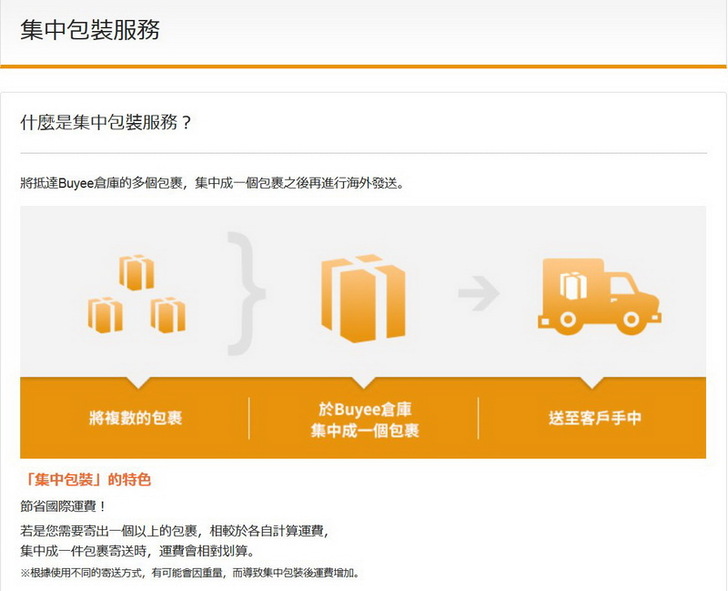Click the footnote starting ※根據使用不同的寄送方式
This screenshot has height=591, width=728.
(x=190, y=573)
